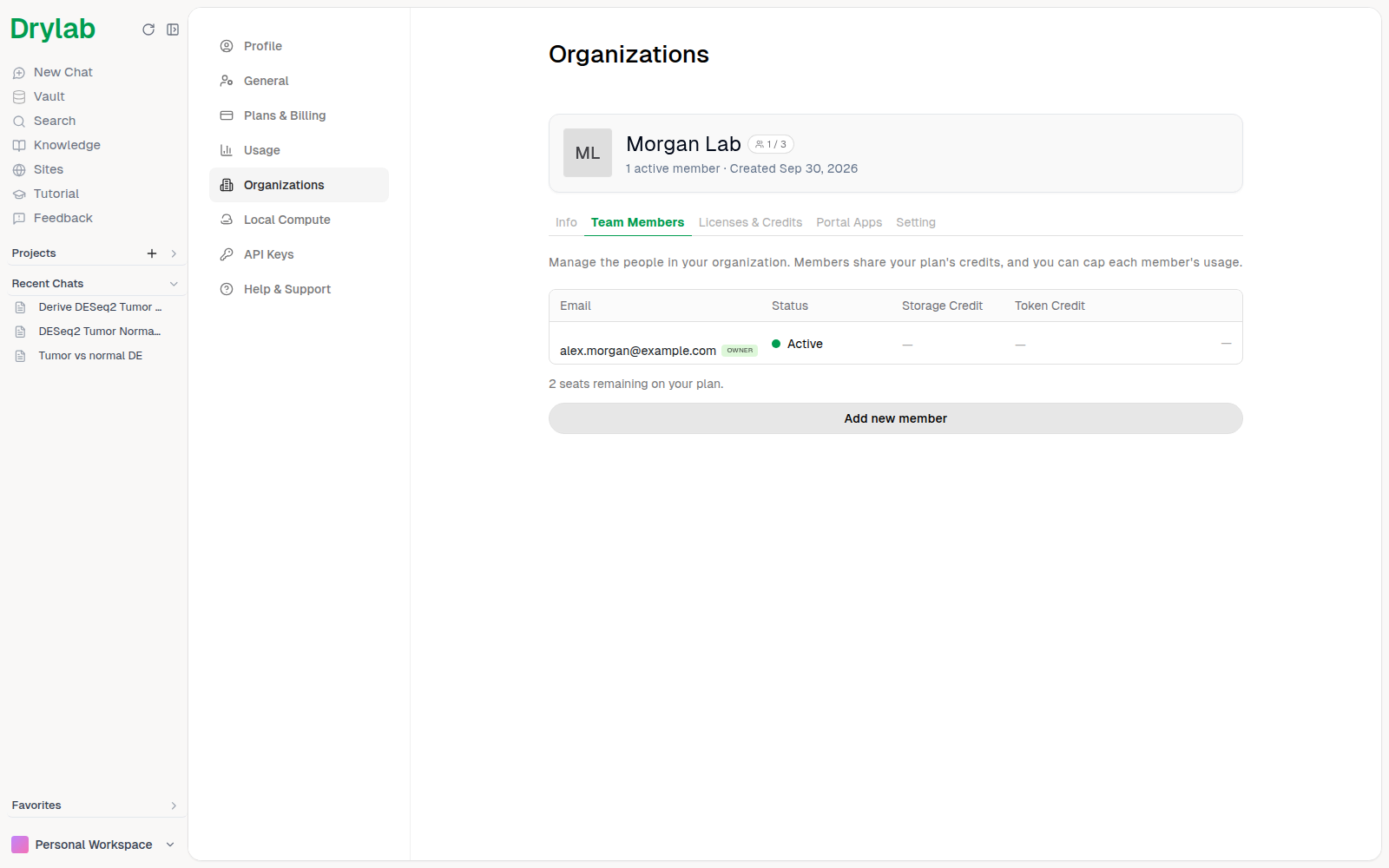Open the Licenses & Credits tab
This screenshot has height=868, width=1389.
[750, 222]
